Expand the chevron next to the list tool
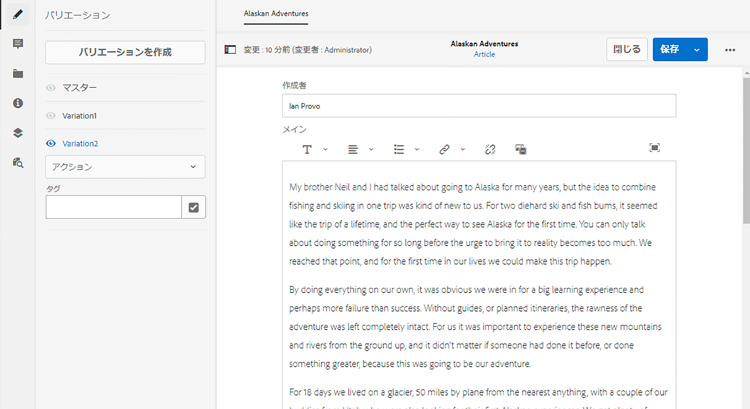This screenshot has width=750, height=409. click(417, 150)
